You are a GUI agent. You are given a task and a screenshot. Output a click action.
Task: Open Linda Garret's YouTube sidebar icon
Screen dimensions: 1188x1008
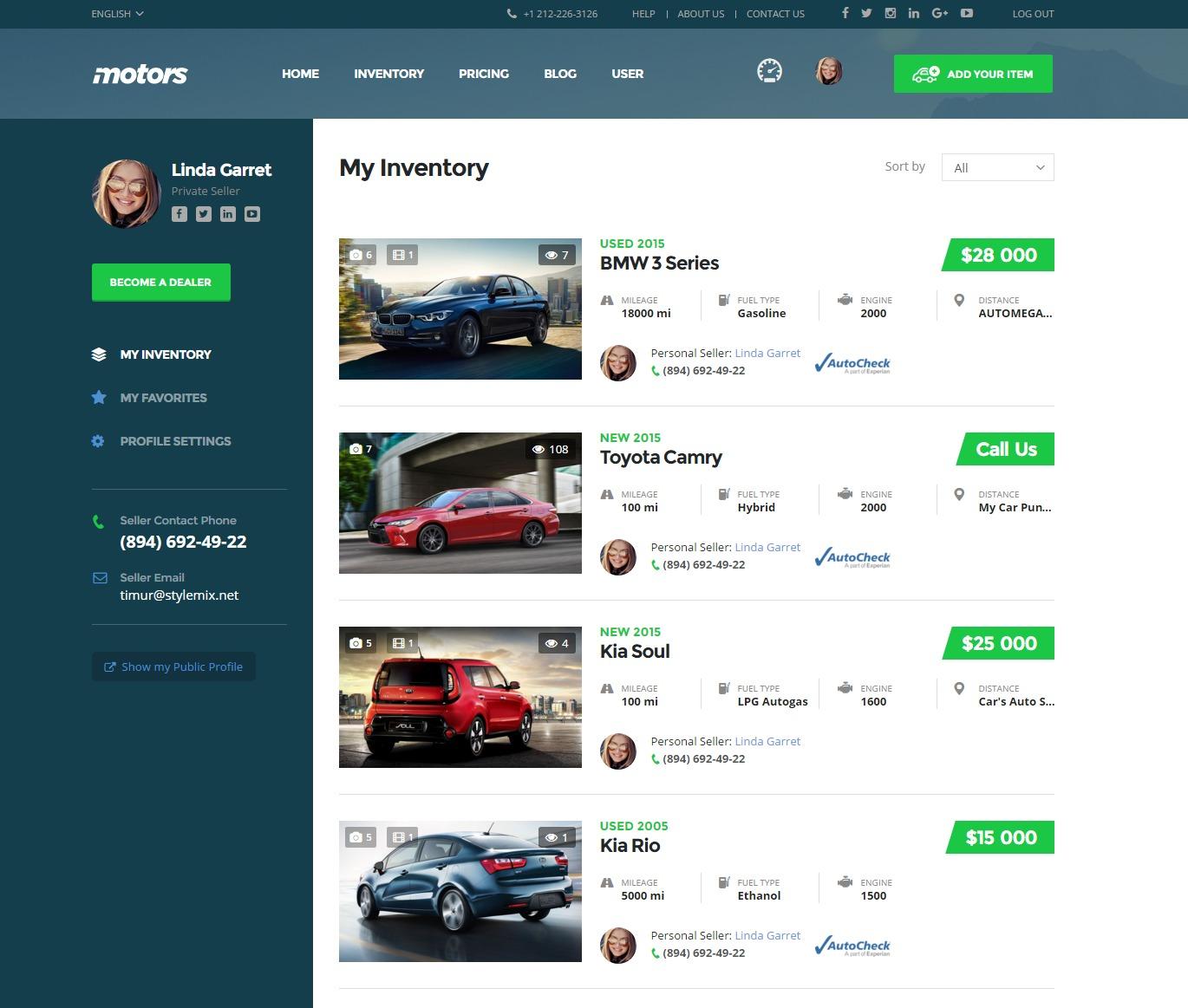coord(252,214)
